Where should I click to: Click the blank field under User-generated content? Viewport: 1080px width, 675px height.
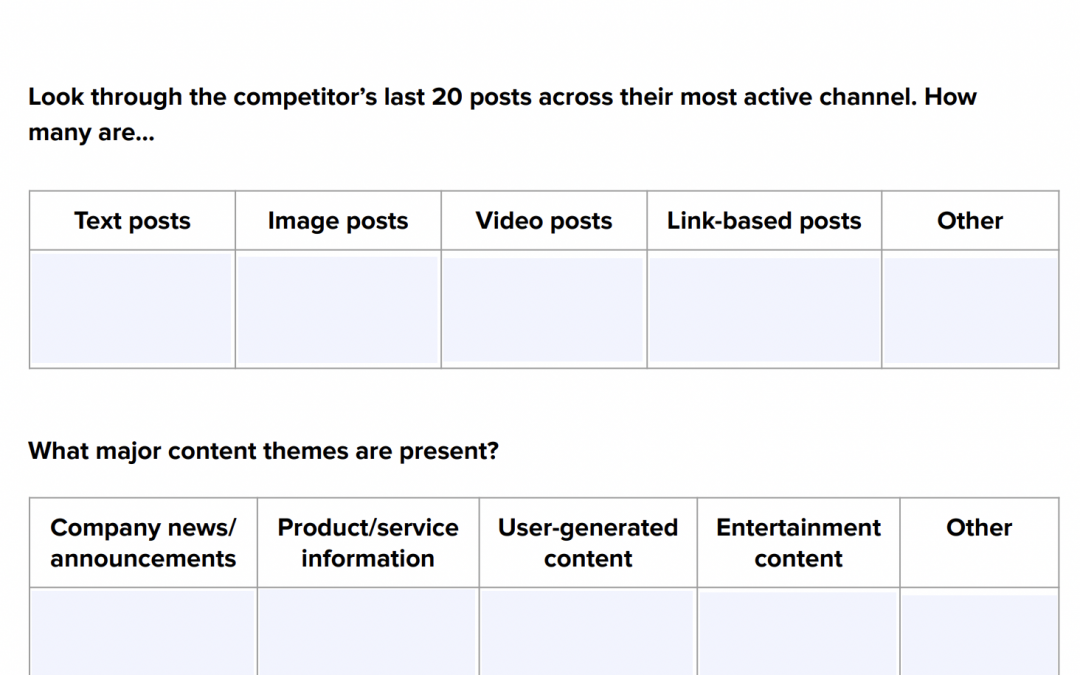(x=588, y=632)
